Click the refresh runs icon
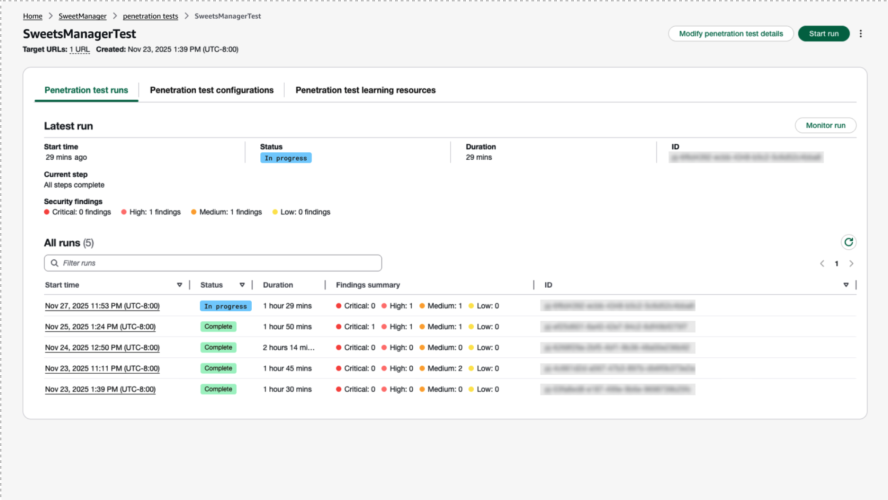 [x=848, y=242]
